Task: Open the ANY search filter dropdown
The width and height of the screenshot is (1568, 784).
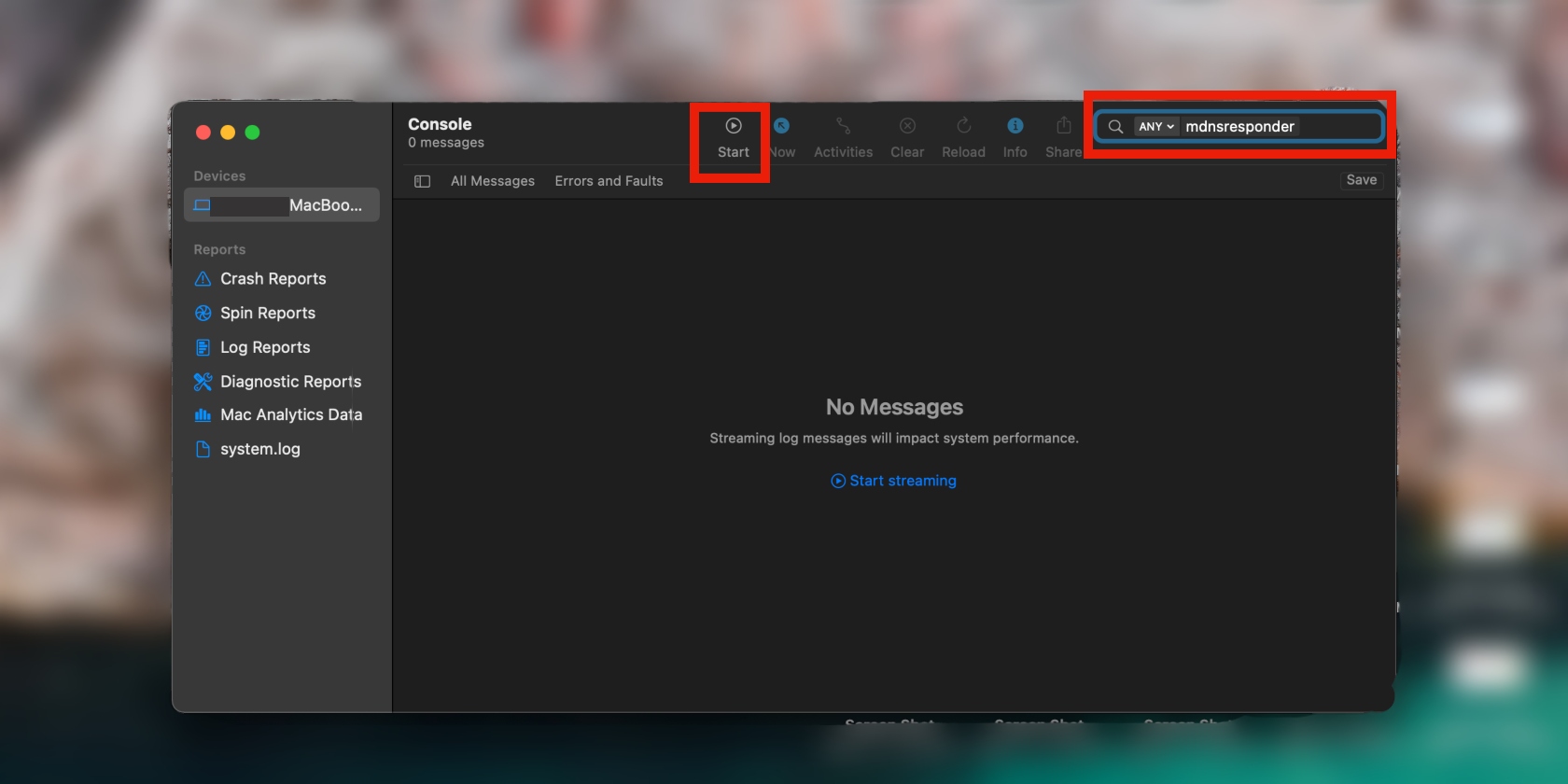Action: coord(1156,127)
